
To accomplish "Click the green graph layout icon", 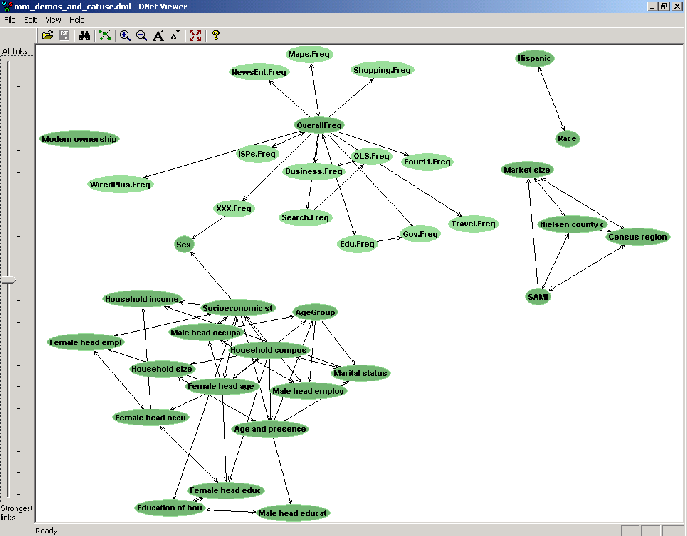I will (105, 35).
